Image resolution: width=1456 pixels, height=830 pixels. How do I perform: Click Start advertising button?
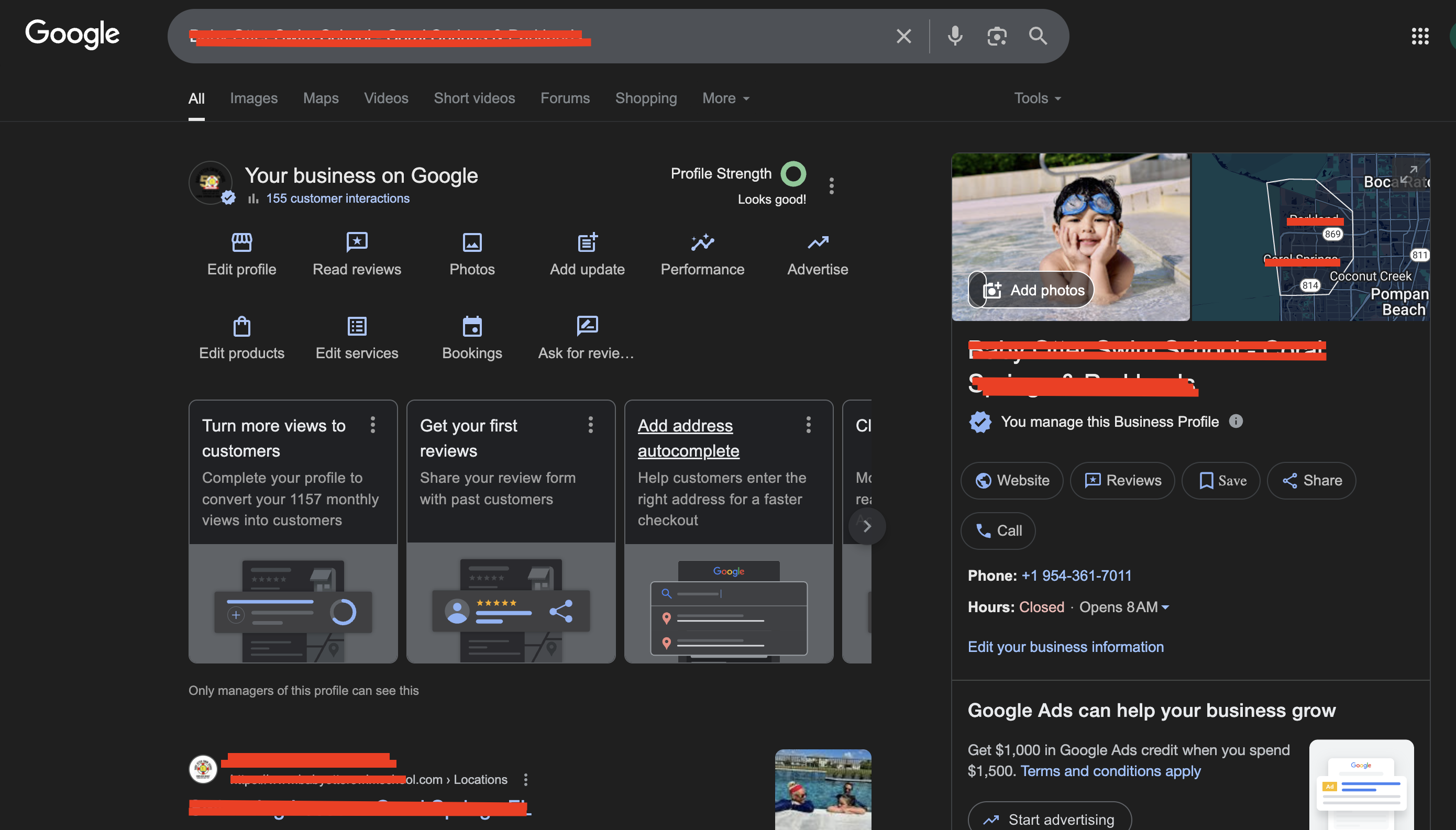point(1050,818)
